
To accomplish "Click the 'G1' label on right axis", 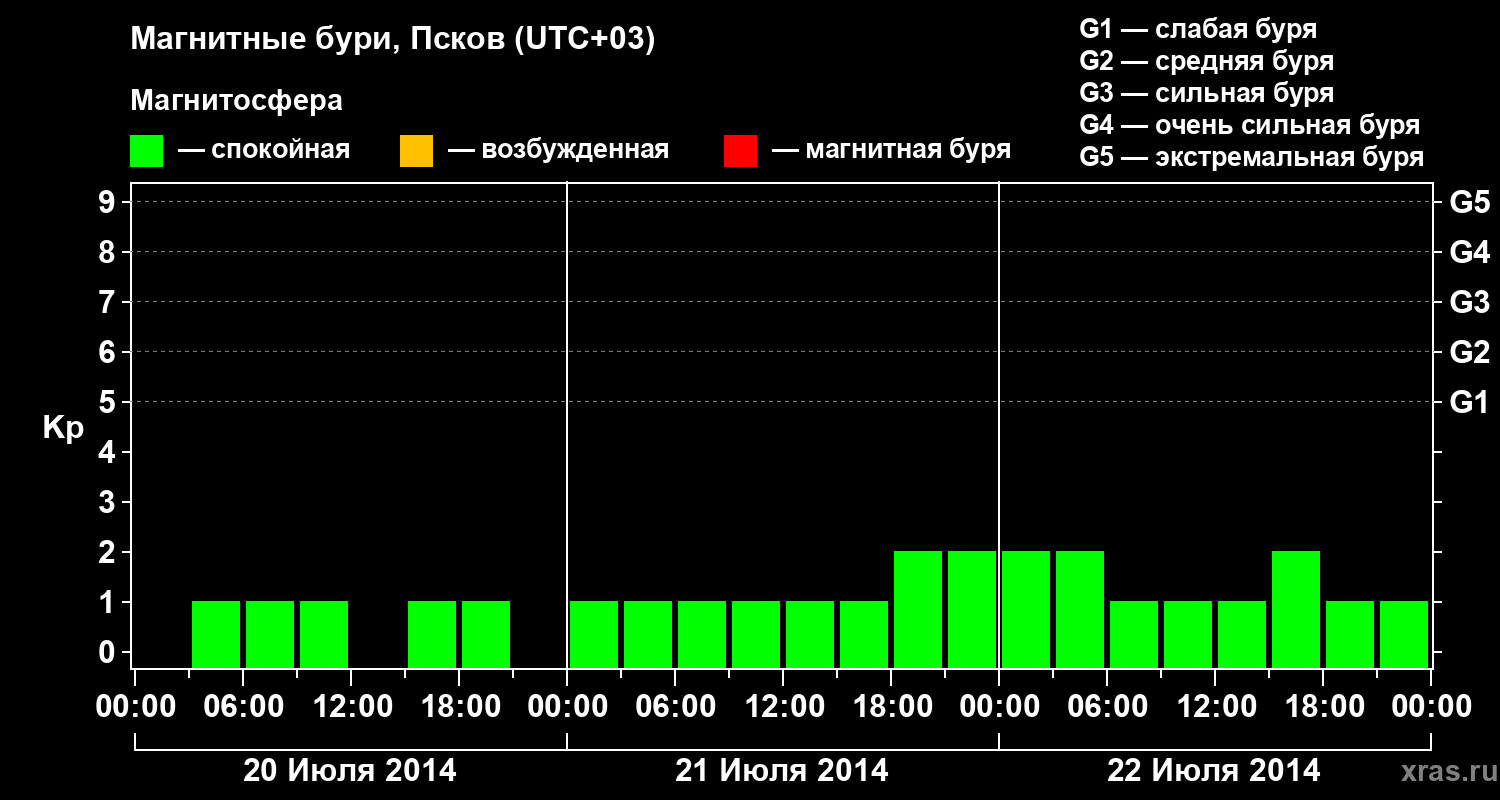I will tap(1470, 402).
